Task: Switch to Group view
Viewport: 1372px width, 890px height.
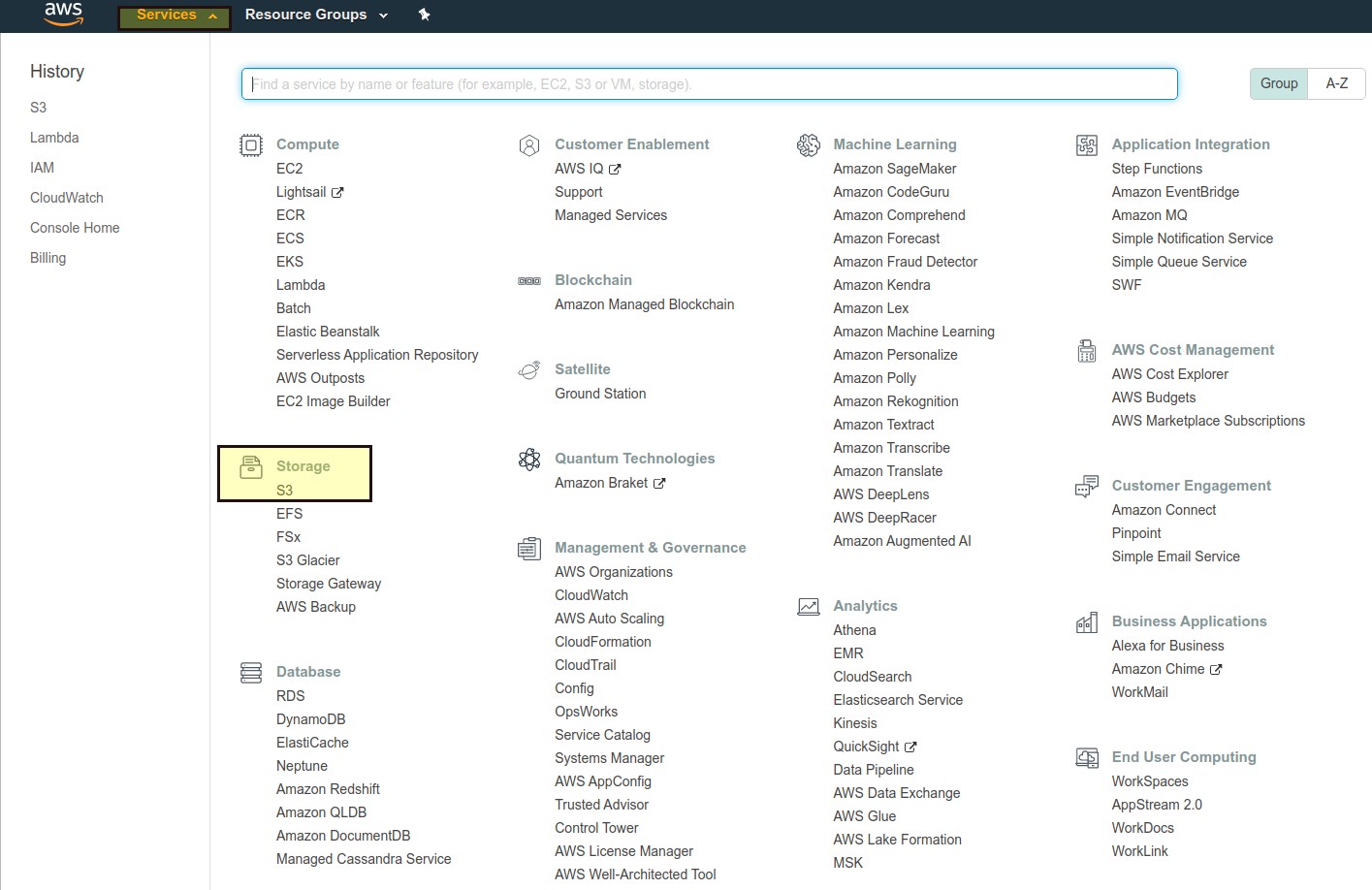Action: 1279,83
